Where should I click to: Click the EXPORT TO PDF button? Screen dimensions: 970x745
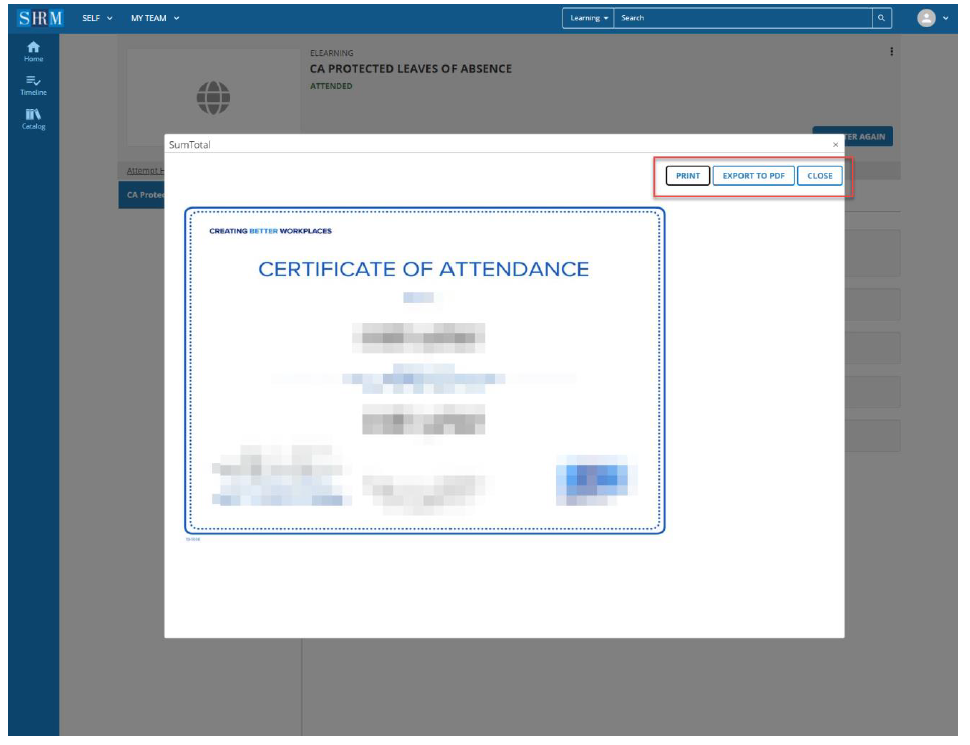[x=756, y=176]
